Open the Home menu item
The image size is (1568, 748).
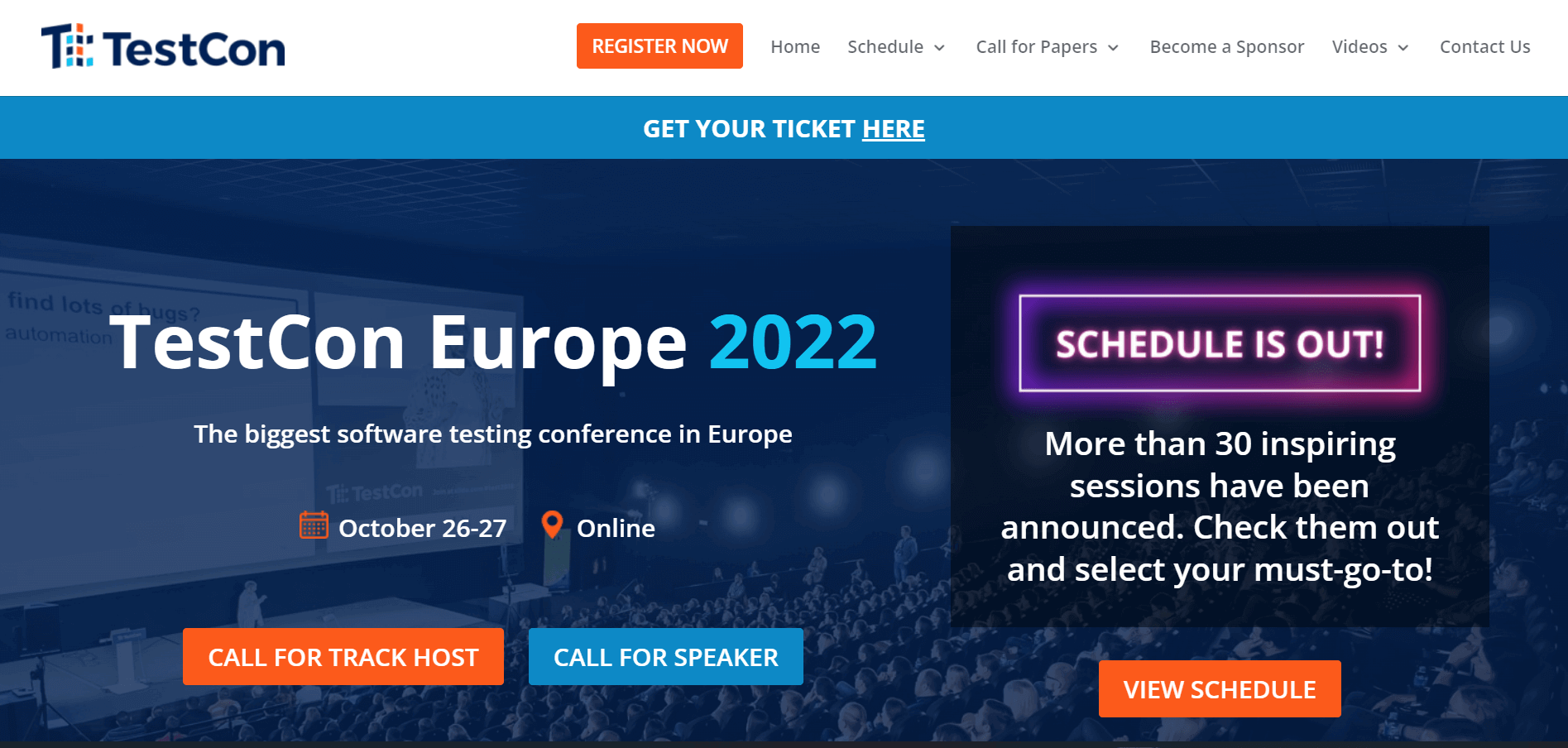point(795,47)
